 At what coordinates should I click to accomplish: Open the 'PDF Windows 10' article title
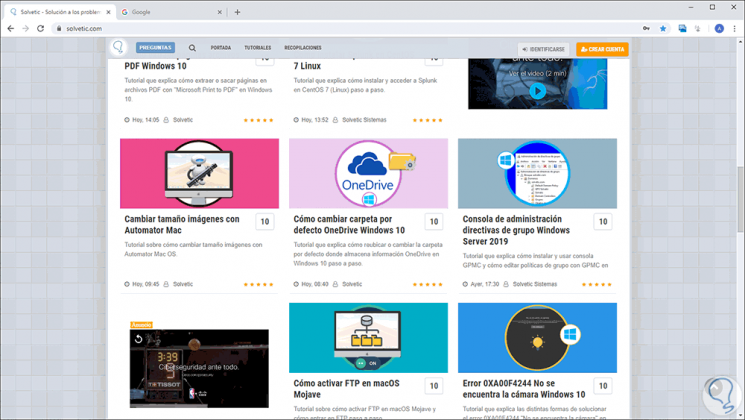pos(155,66)
